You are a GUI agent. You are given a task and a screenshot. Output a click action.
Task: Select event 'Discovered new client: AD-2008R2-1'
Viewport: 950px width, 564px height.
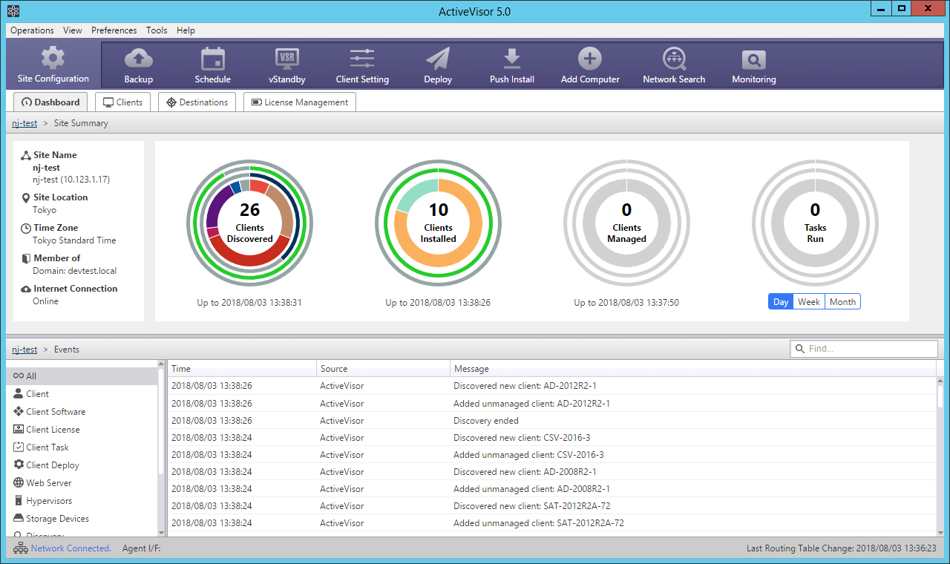(552, 471)
